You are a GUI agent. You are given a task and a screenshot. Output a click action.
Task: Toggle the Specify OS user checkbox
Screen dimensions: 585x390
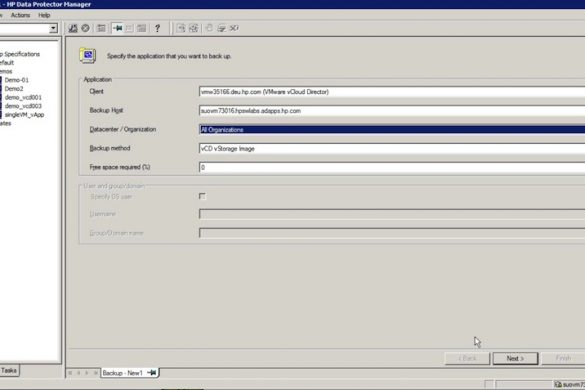[202, 196]
